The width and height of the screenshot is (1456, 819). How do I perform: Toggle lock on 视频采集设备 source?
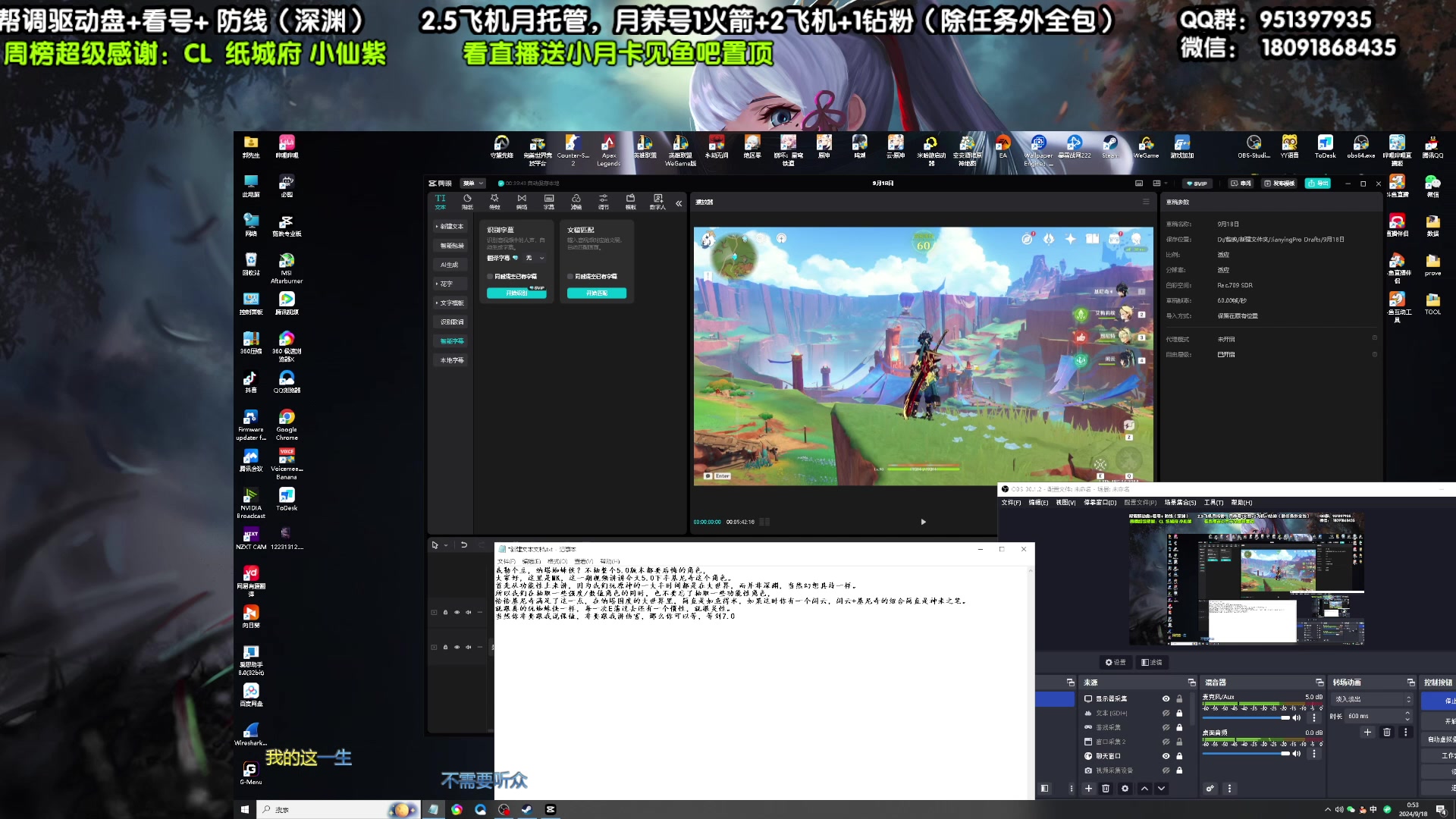pos(1179,770)
